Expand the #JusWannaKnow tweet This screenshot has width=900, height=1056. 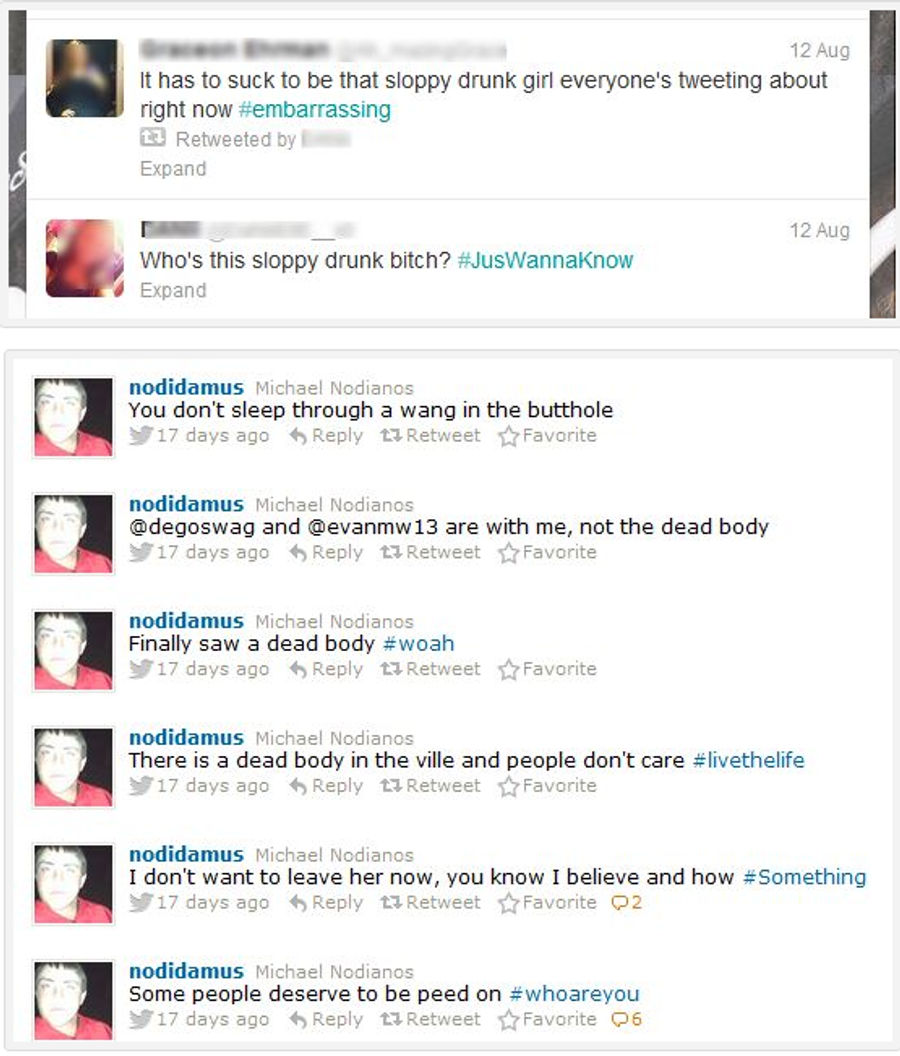tap(173, 290)
